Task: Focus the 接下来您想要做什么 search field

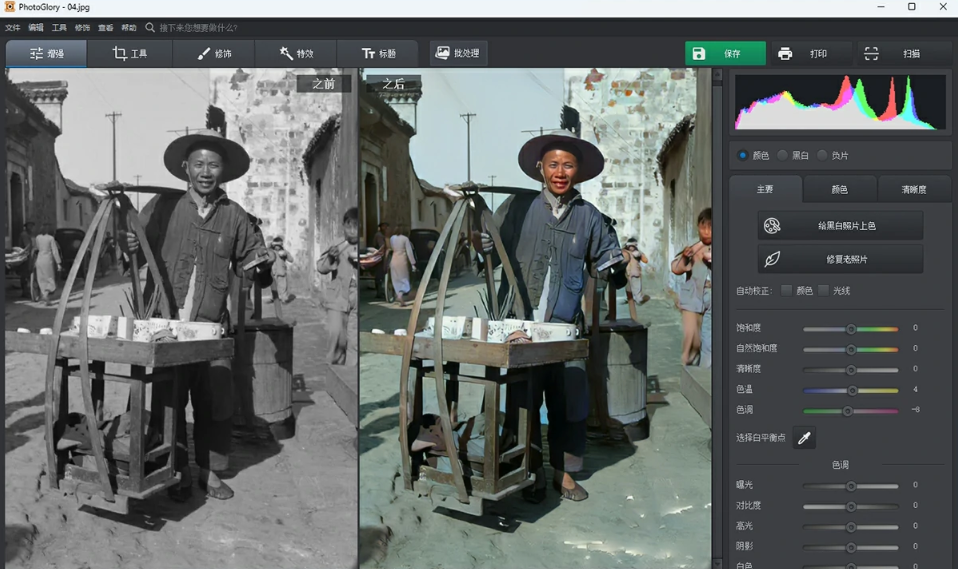Action: pos(199,28)
